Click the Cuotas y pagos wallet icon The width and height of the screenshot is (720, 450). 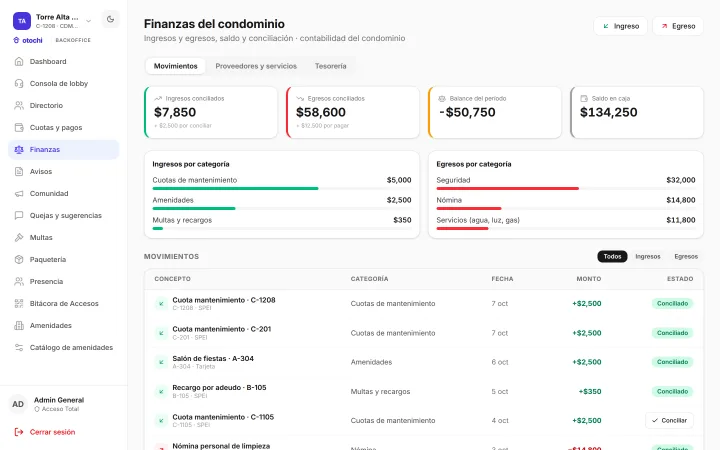19,128
